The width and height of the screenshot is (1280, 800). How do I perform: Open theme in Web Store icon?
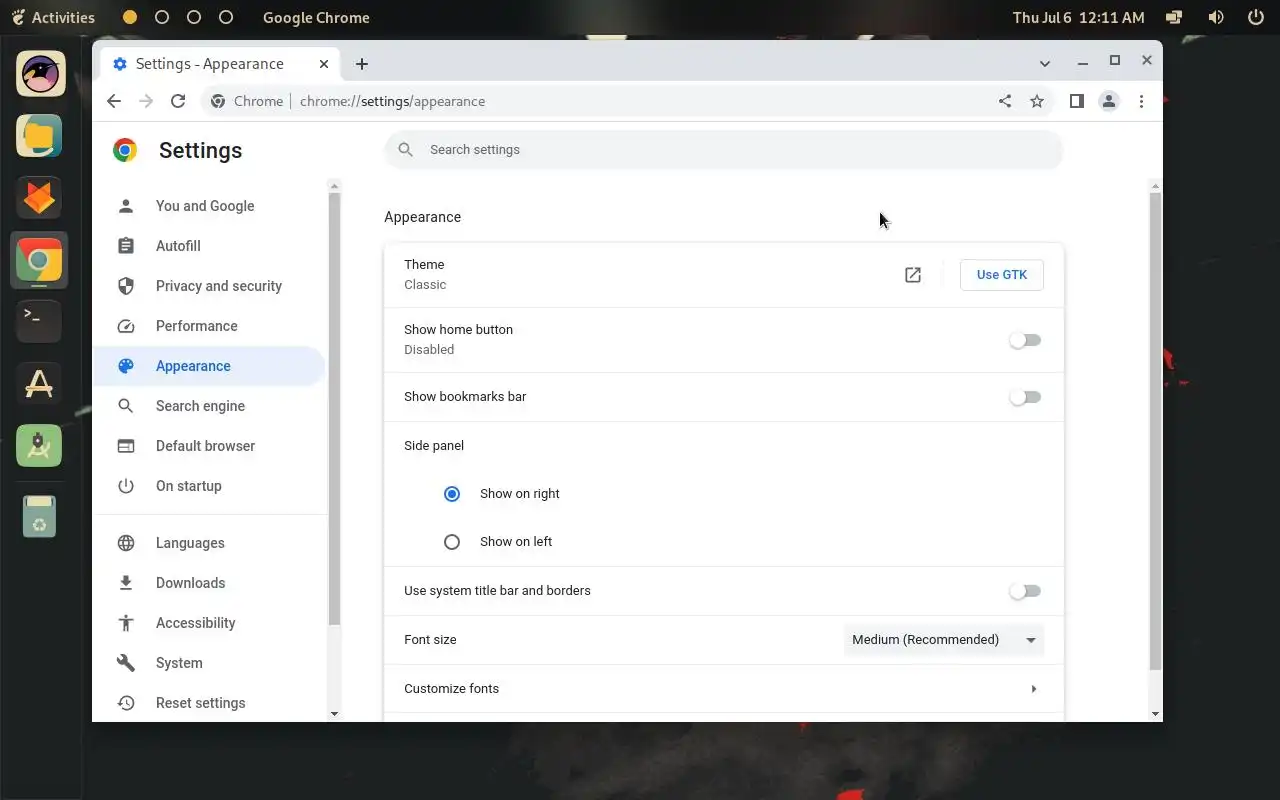(913, 275)
